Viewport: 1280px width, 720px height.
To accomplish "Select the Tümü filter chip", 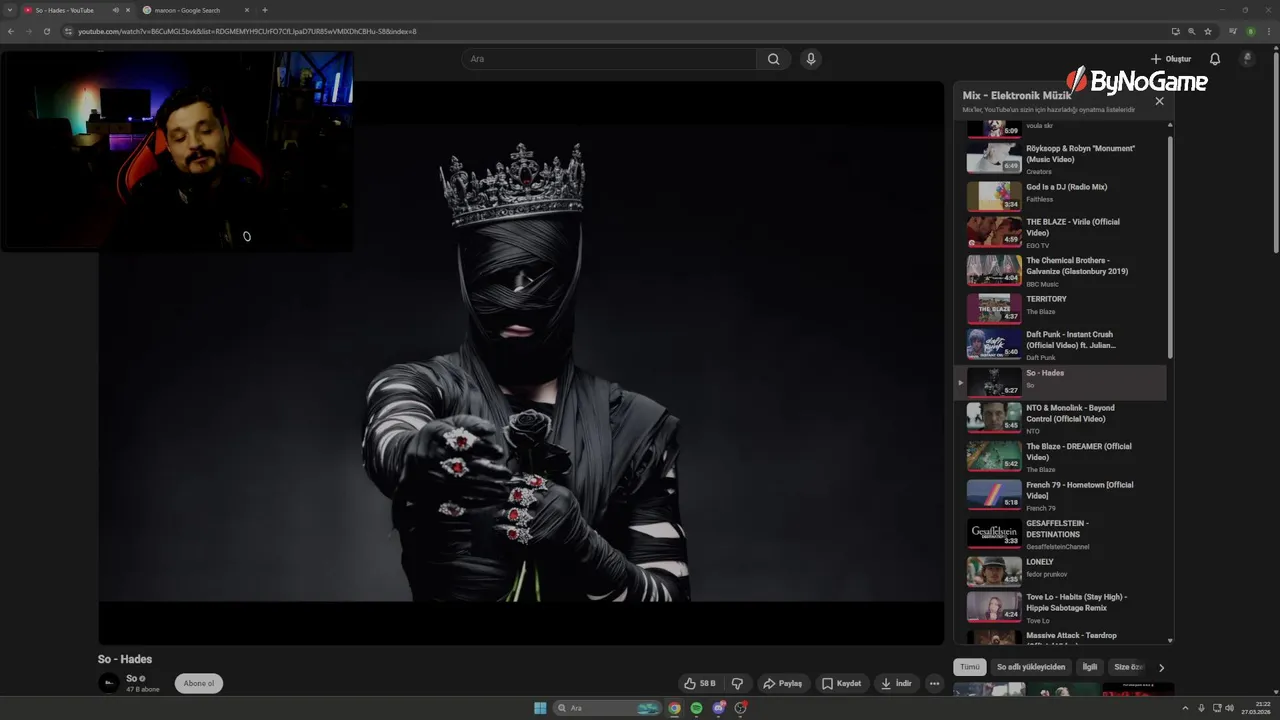I will pyautogui.click(x=970, y=667).
